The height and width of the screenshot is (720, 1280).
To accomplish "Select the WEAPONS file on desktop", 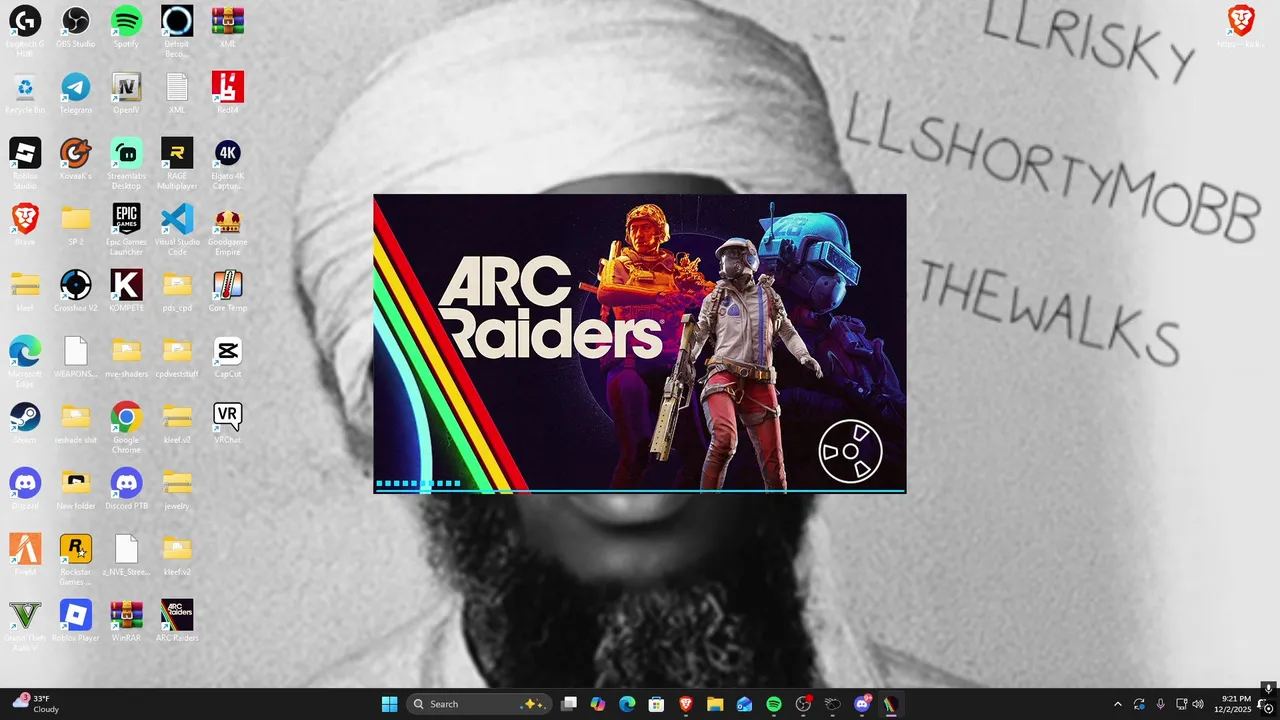I will click(x=76, y=357).
